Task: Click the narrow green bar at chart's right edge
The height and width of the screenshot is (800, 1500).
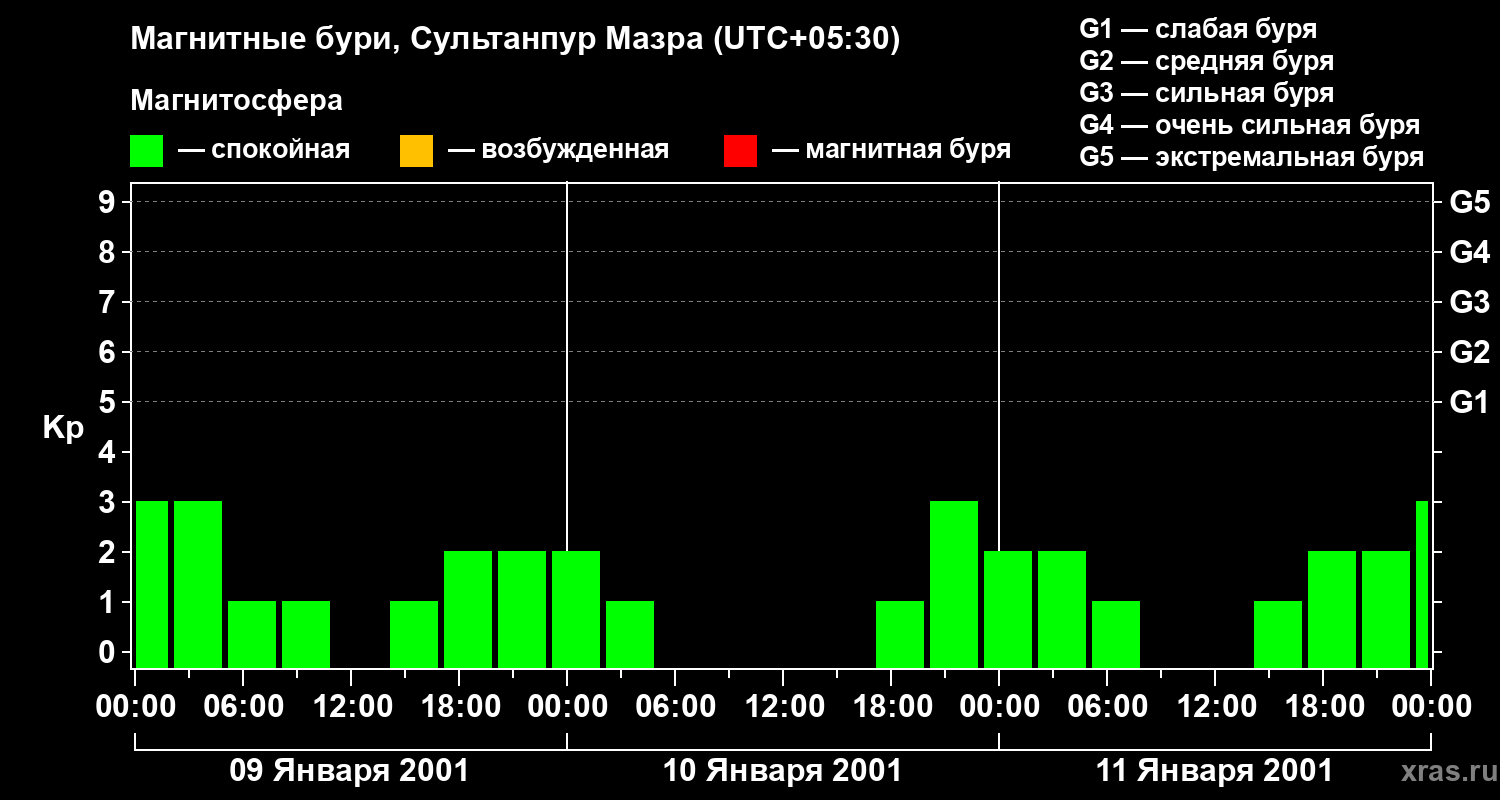Action: coord(1421,584)
